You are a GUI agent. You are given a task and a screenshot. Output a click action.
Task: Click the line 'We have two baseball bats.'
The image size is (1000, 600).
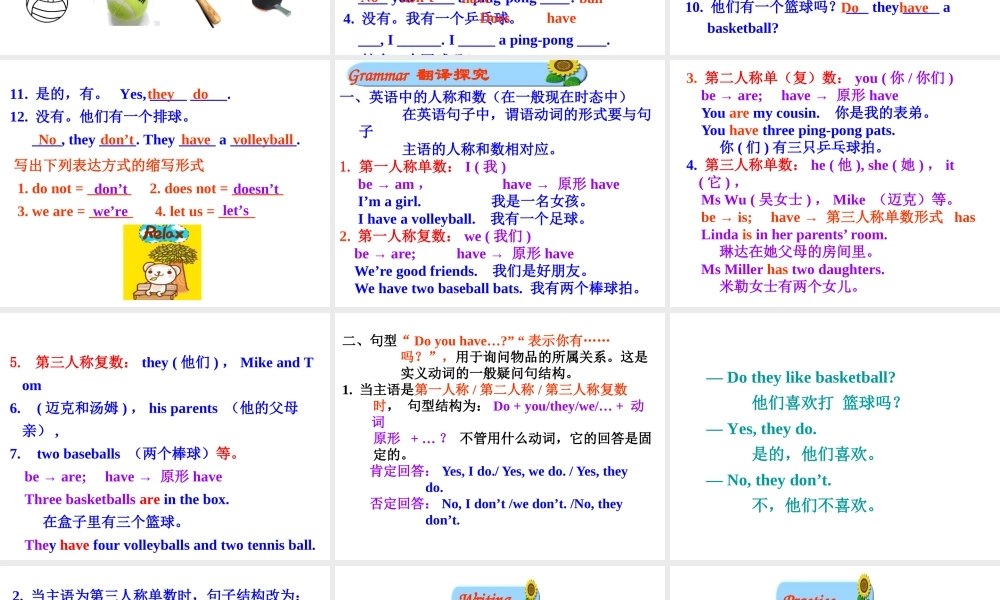[438, 288]
